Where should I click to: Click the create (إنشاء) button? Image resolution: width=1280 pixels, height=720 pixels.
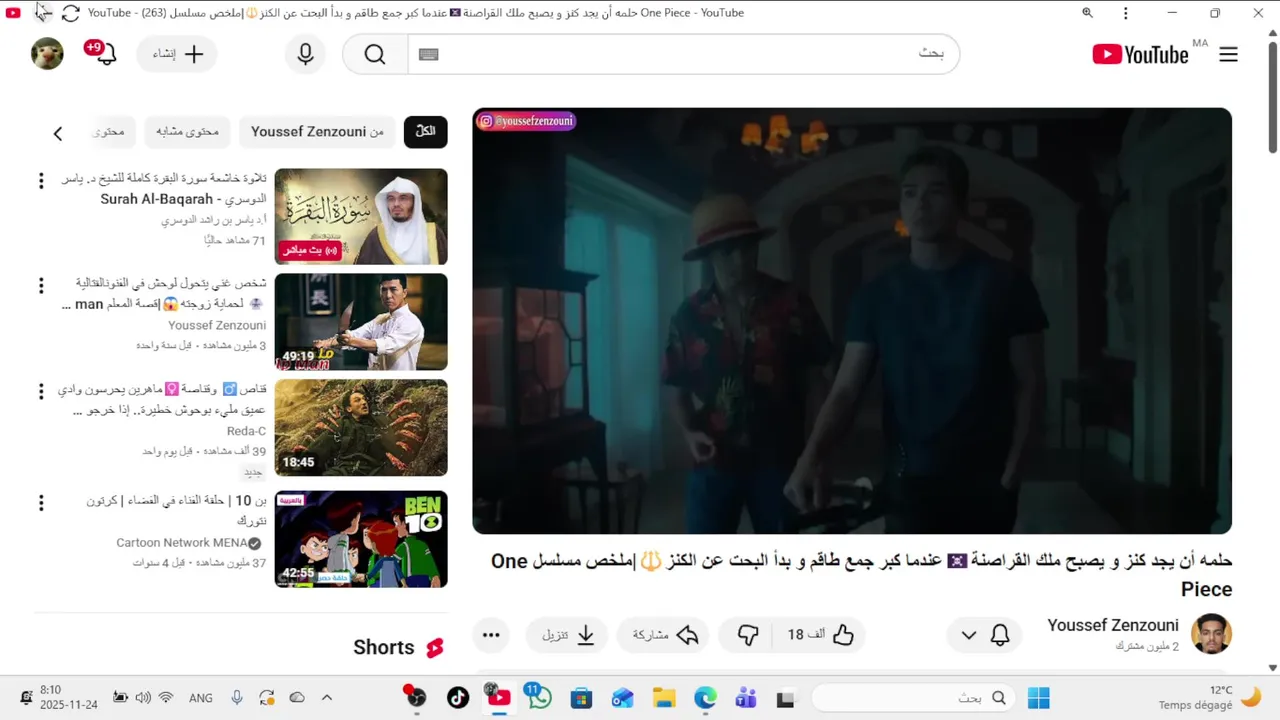coord(177,55)
